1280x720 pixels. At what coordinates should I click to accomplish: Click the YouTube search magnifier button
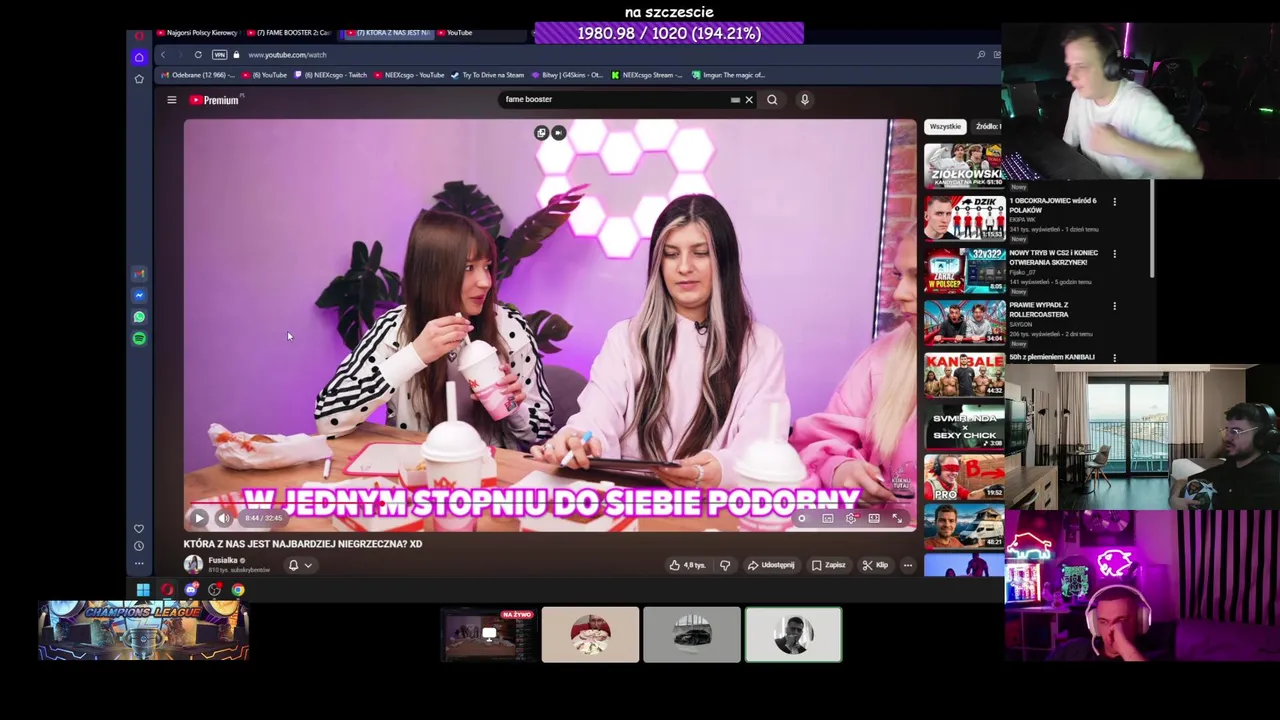[772, 100]
